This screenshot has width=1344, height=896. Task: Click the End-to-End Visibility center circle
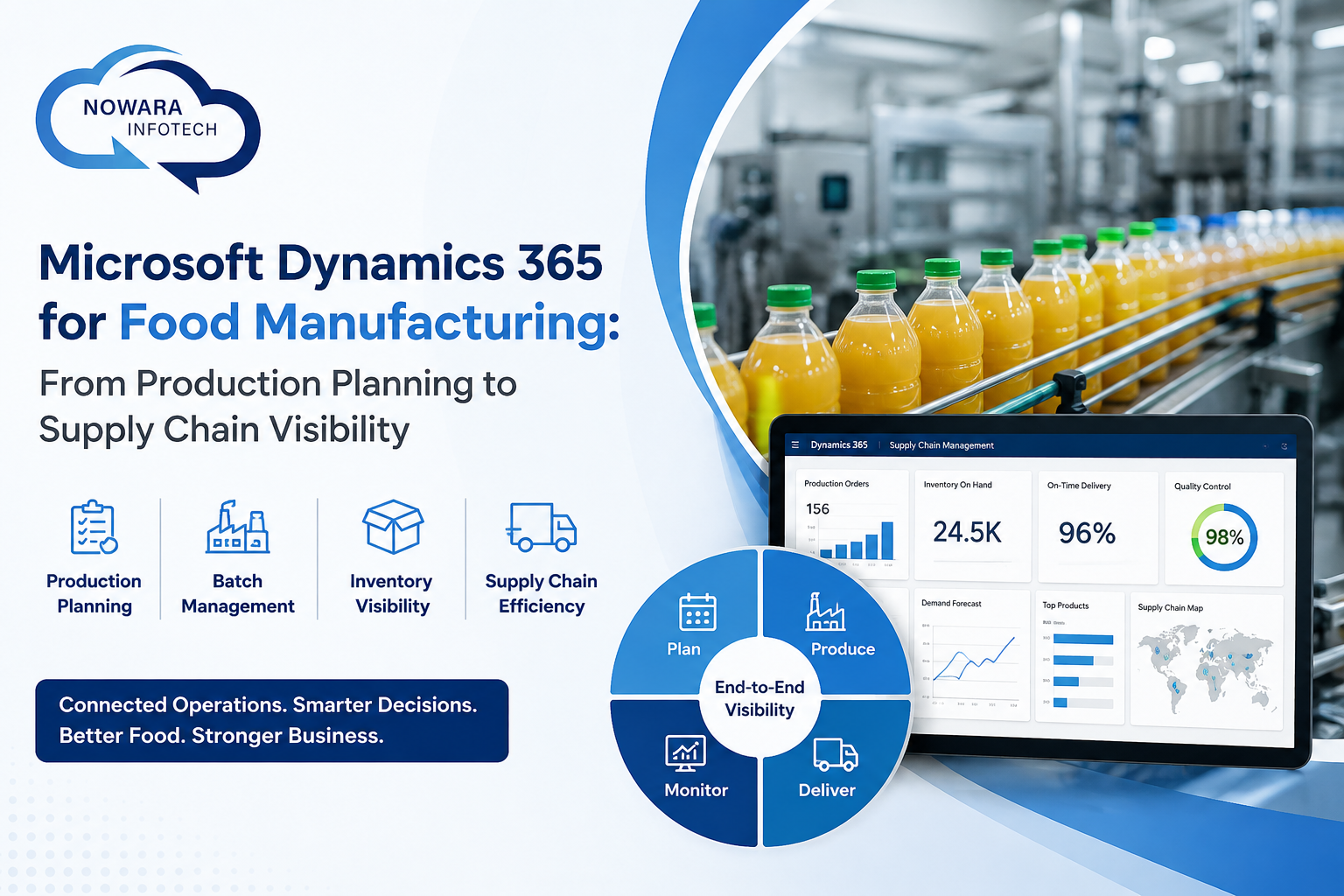click(759, 698)
